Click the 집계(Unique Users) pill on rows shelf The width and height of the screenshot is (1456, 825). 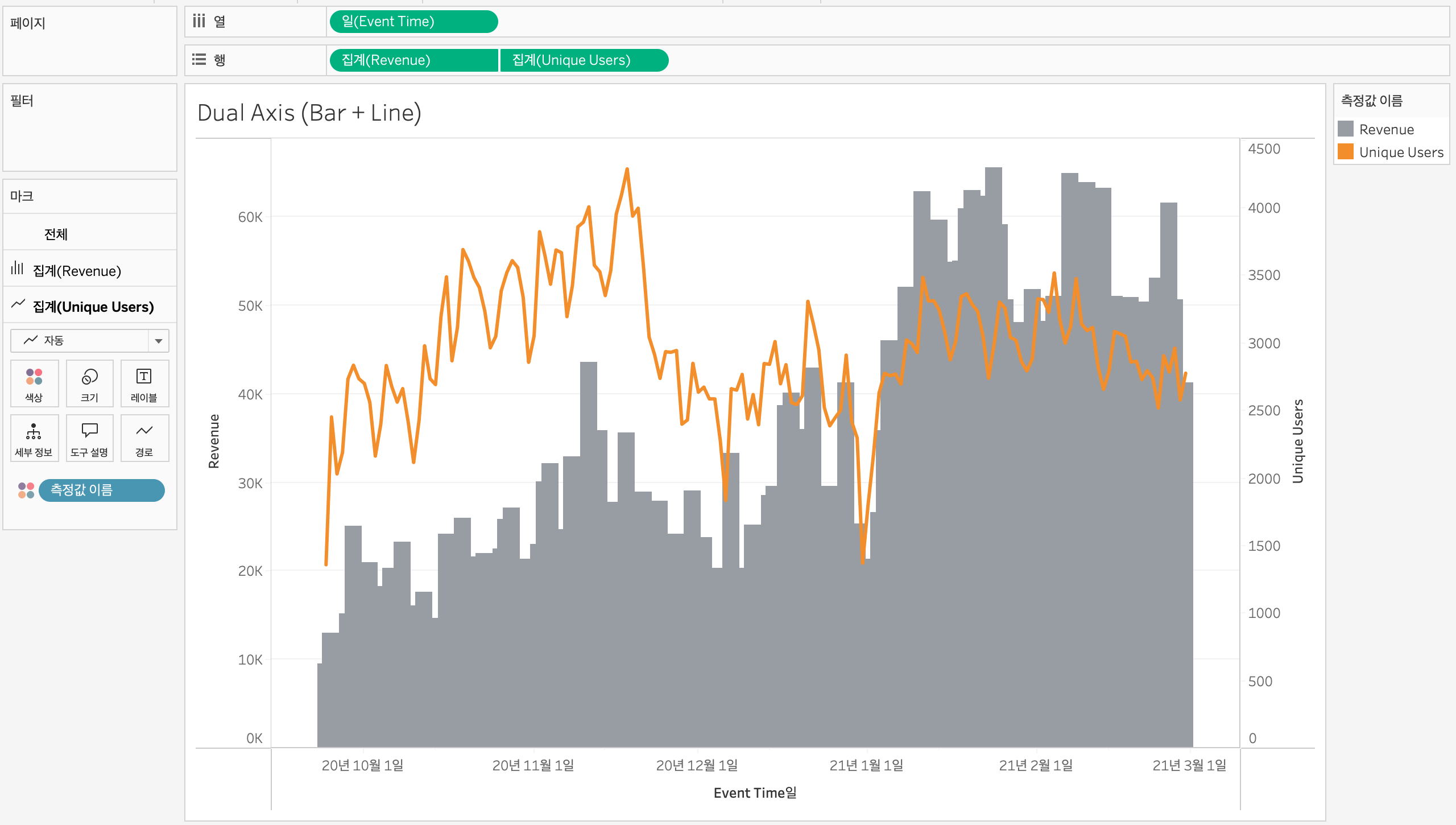click(x=584, y=60)
